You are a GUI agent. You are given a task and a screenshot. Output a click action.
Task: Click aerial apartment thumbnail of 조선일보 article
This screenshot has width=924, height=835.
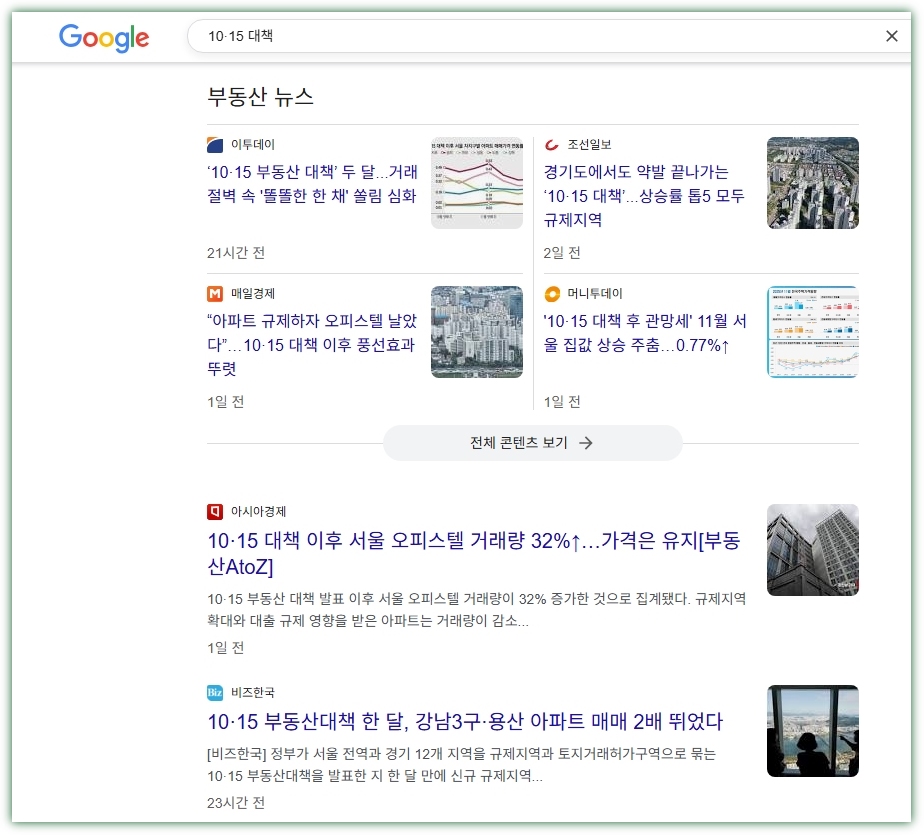(812, 183)
